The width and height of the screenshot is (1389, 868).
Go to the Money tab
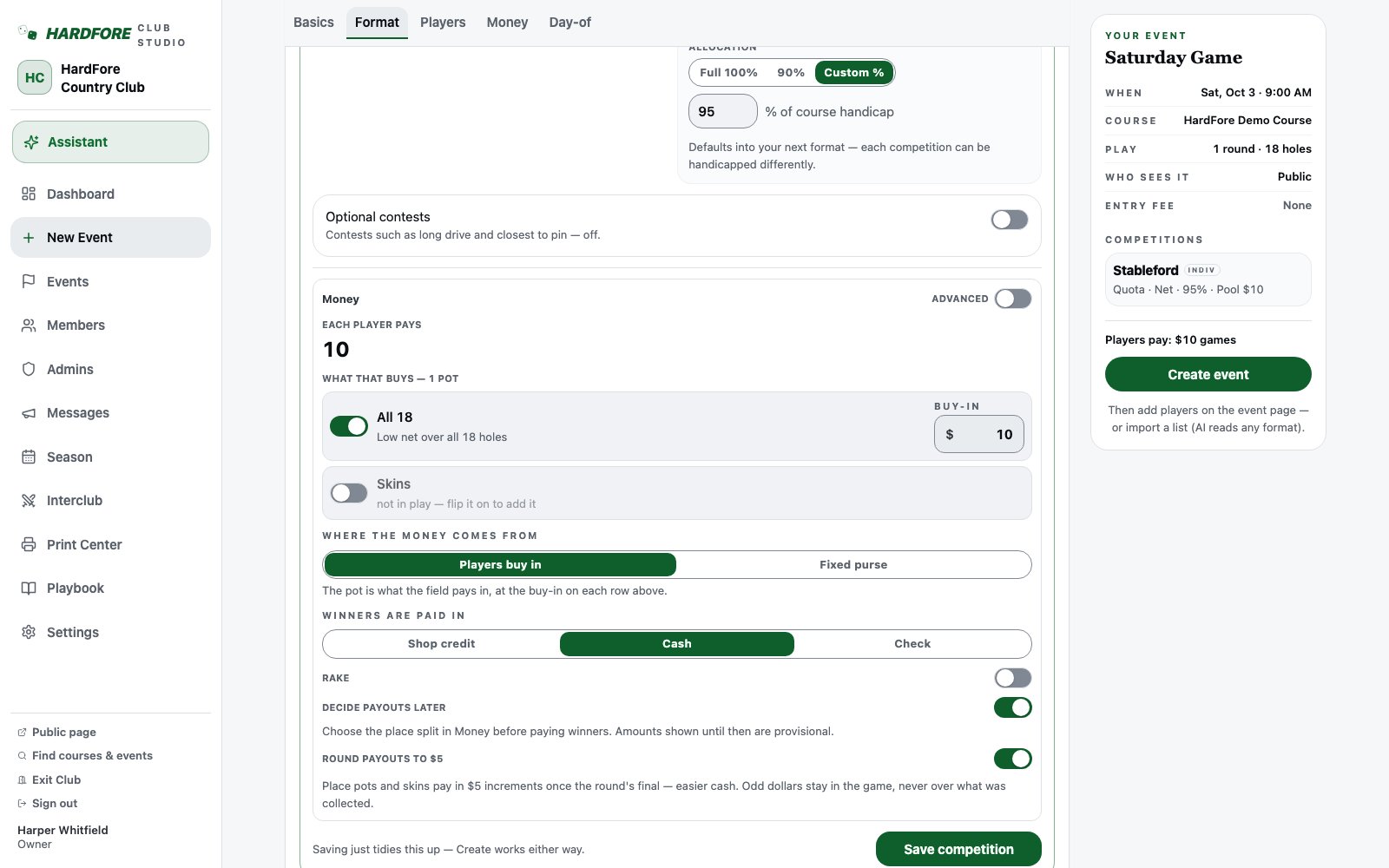tap(507, 23)
